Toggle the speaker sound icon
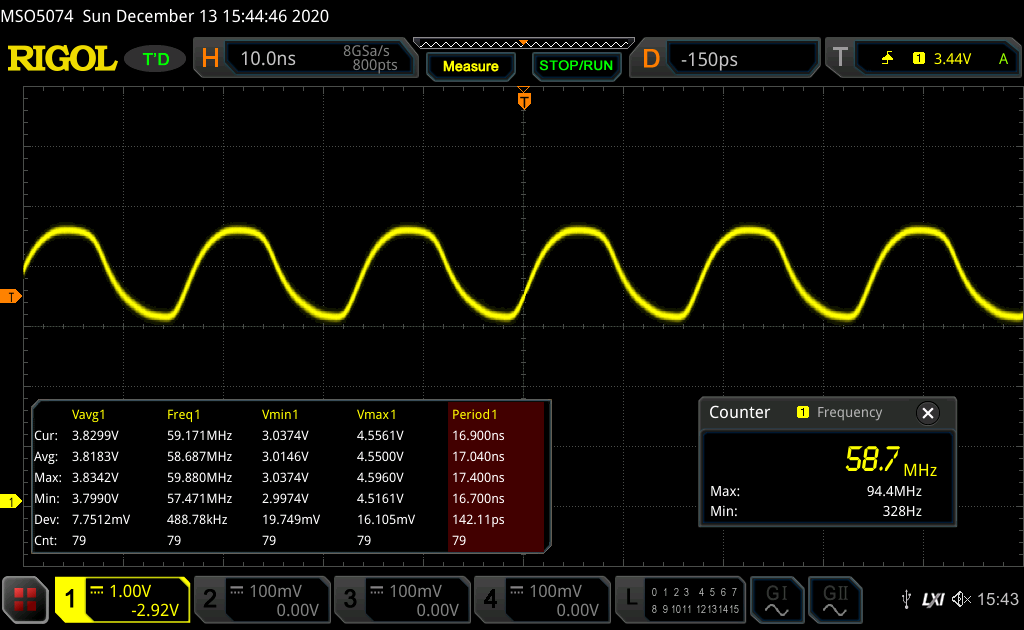 (961, 599)
